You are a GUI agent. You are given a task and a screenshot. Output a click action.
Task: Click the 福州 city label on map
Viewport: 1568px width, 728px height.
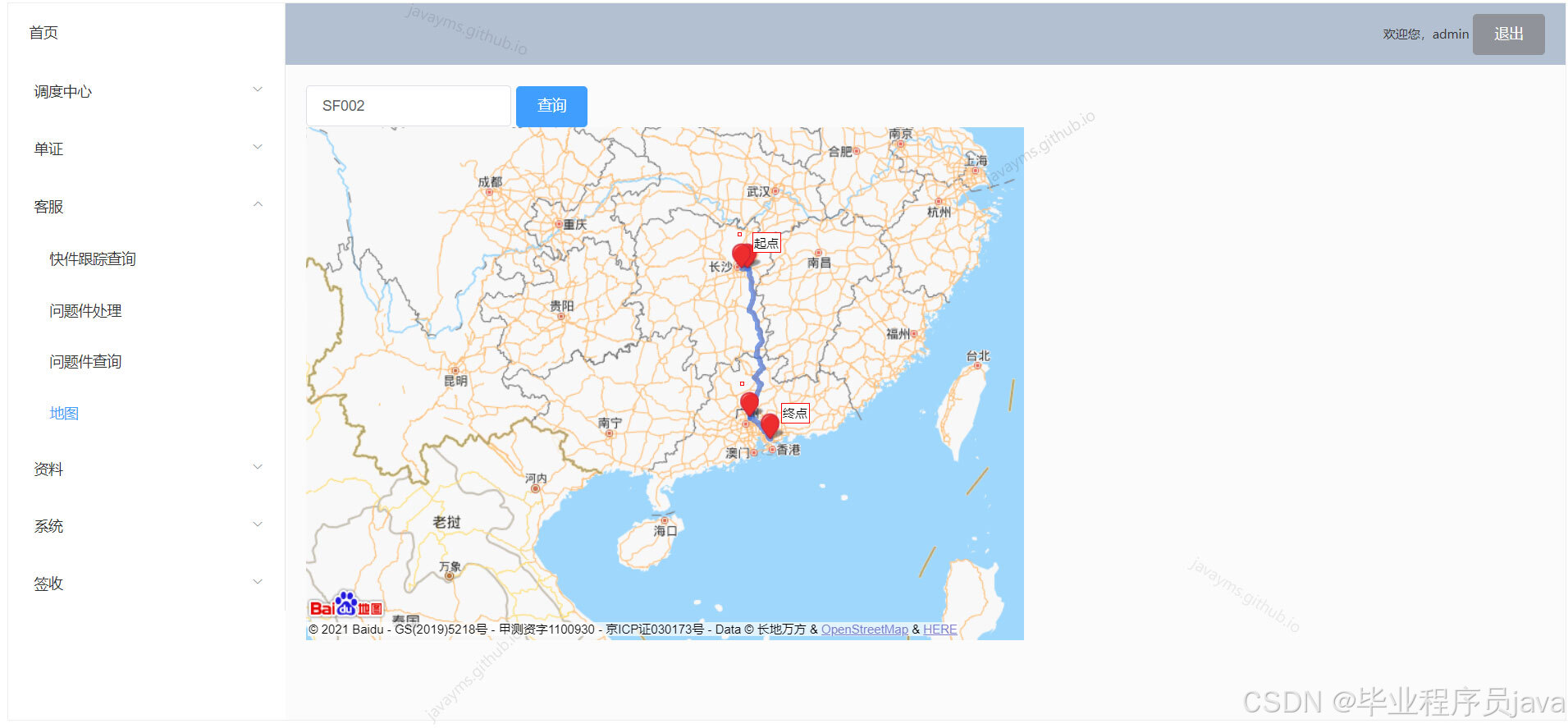pos(898,333)
